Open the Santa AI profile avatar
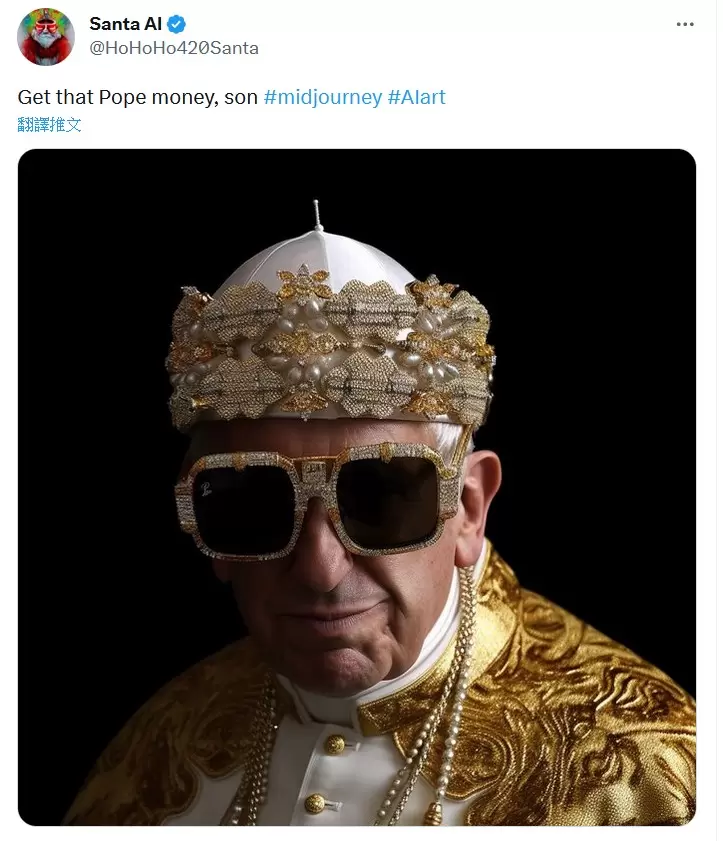Screen dimensions: 723x841 [x=45, y=36]
